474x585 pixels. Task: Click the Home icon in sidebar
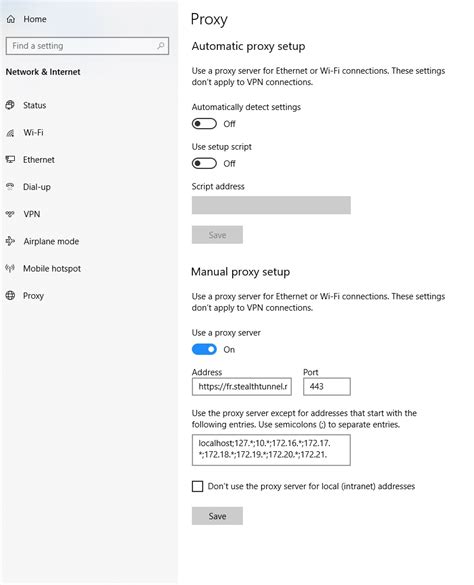click(11, 19)
